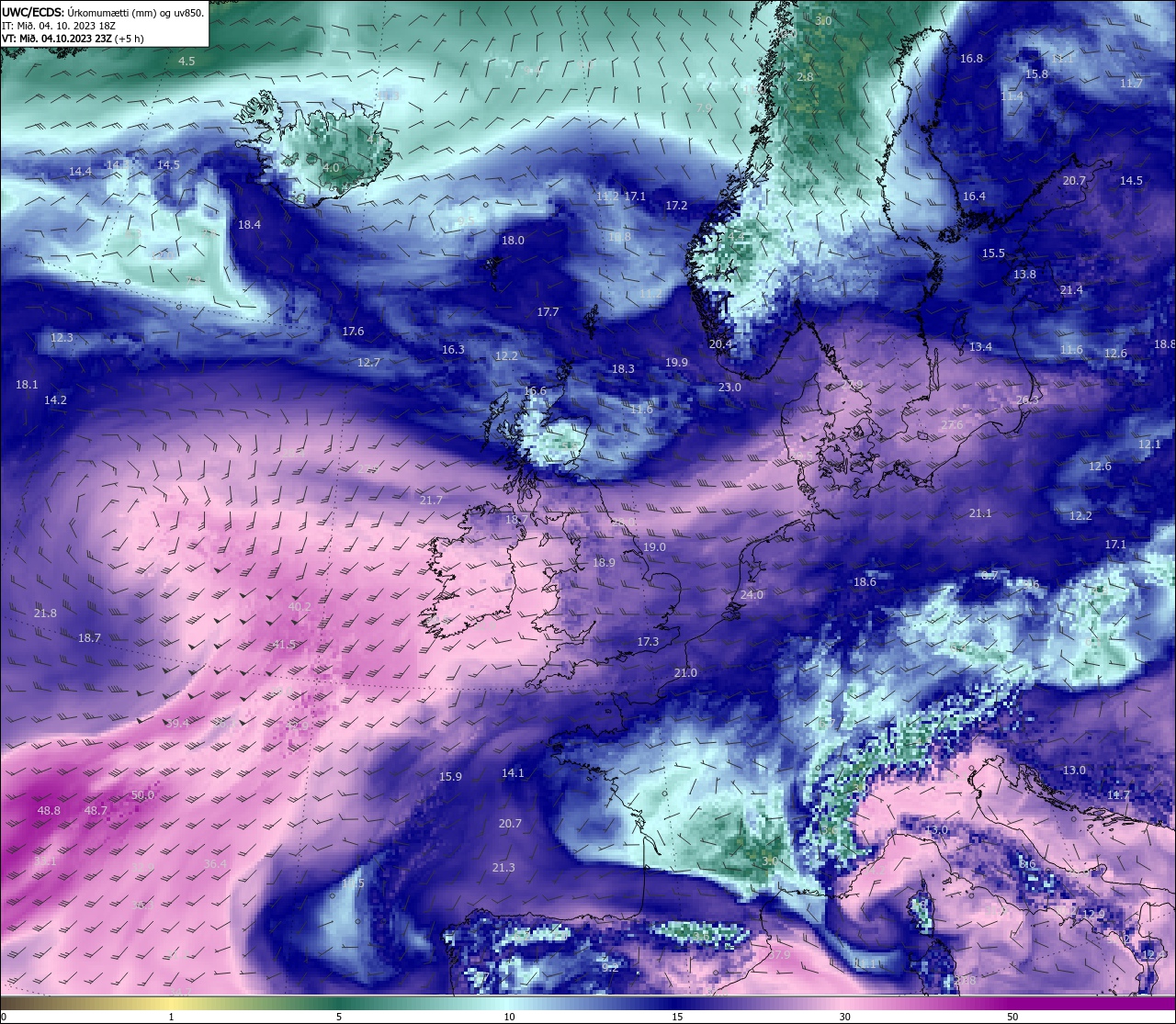
Task: Click the 16.3 value label
Action: coord(453,350)
